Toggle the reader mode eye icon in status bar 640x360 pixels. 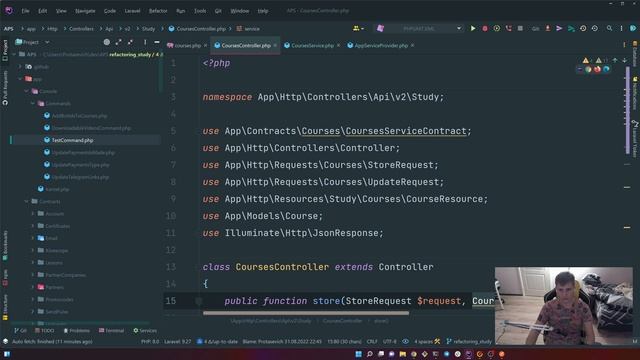pyautogui.click(x=405, y=341)
